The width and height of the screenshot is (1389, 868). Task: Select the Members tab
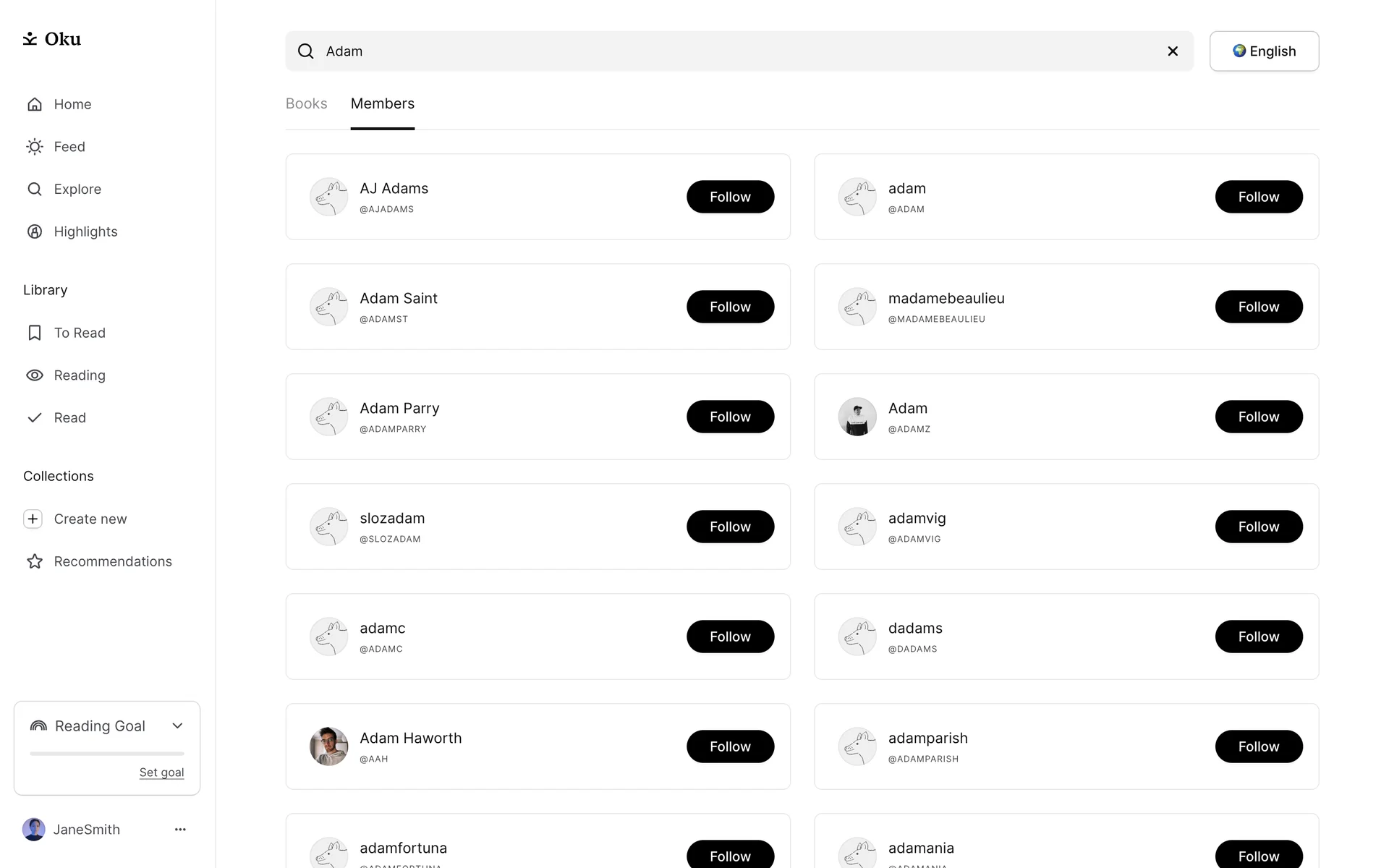[x=382, y=103]
